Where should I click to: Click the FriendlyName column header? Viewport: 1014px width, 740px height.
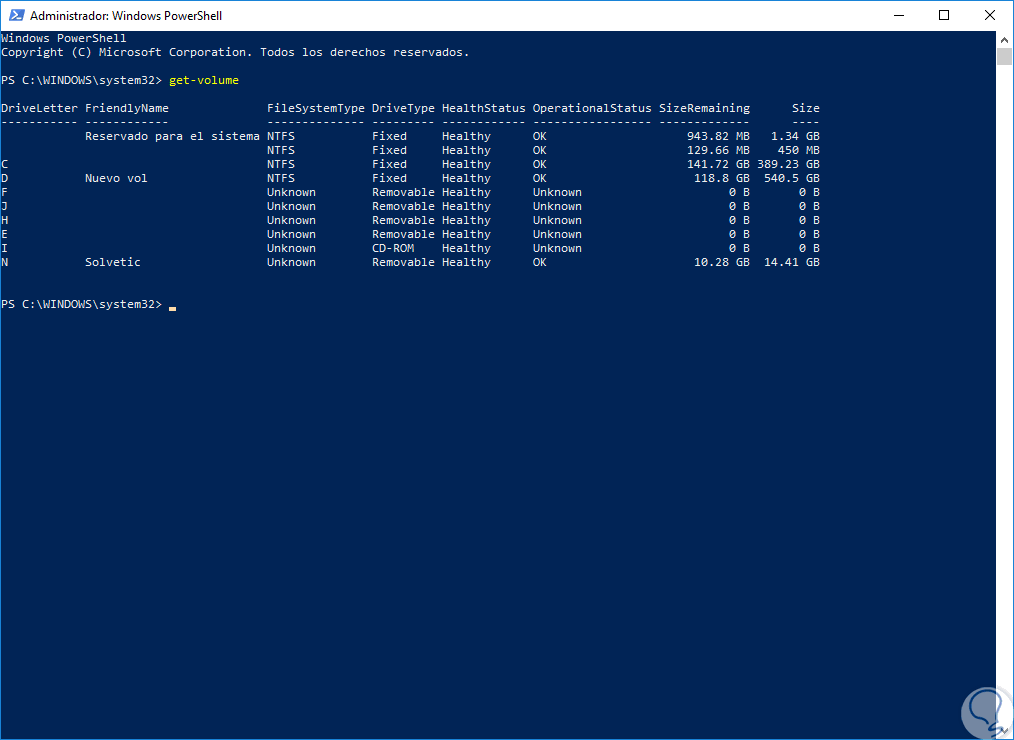[x=127, y=108]
